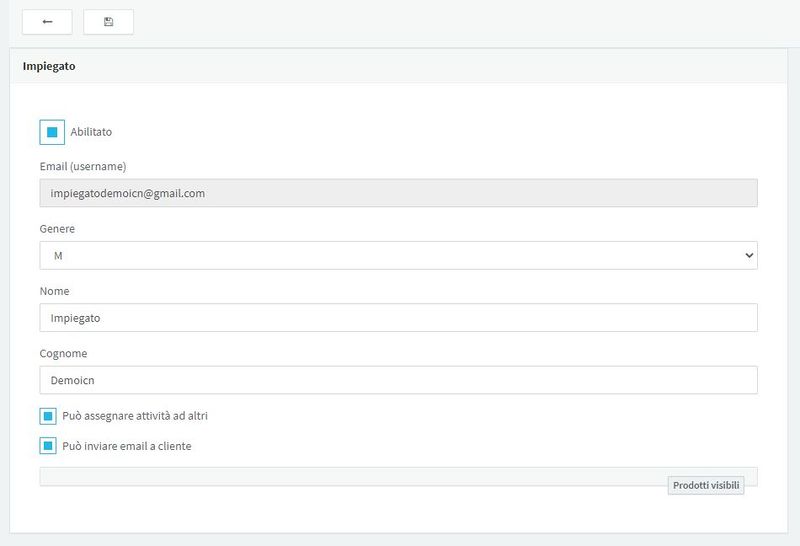Viewport: 800px width, 546px height.
Task: Focus the Nome field containing Impiegato
Action: pyautogui.click(x=398, y=318)
